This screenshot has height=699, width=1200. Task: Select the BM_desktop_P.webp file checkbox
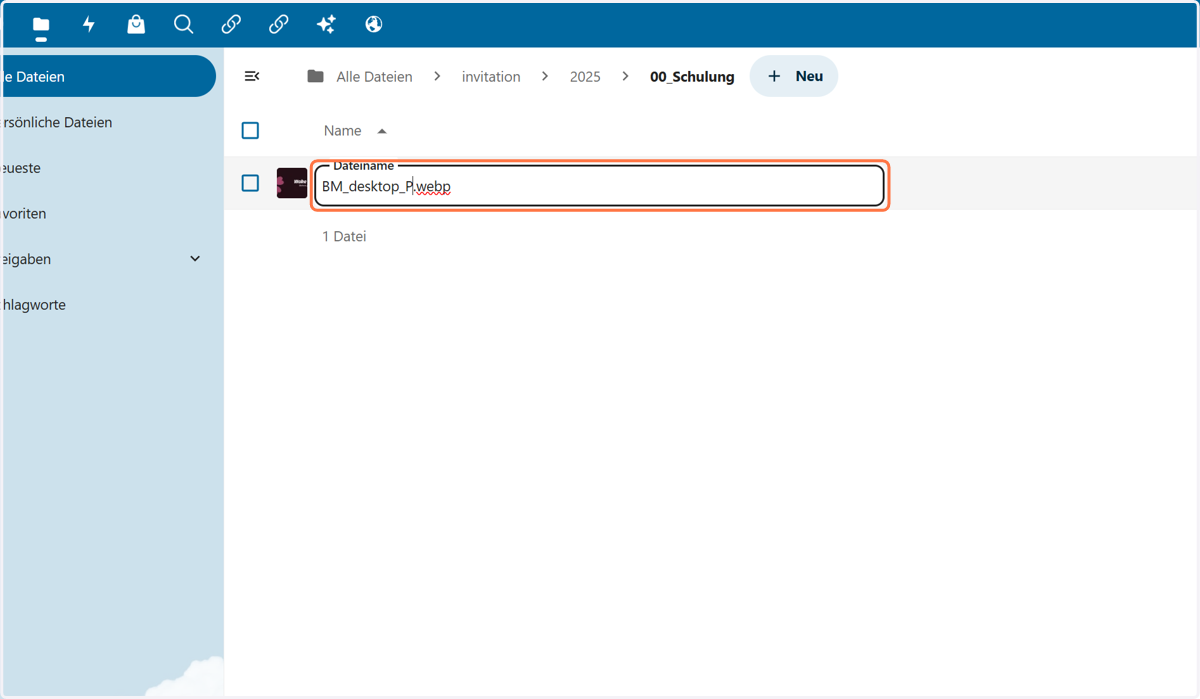[250, 183]
